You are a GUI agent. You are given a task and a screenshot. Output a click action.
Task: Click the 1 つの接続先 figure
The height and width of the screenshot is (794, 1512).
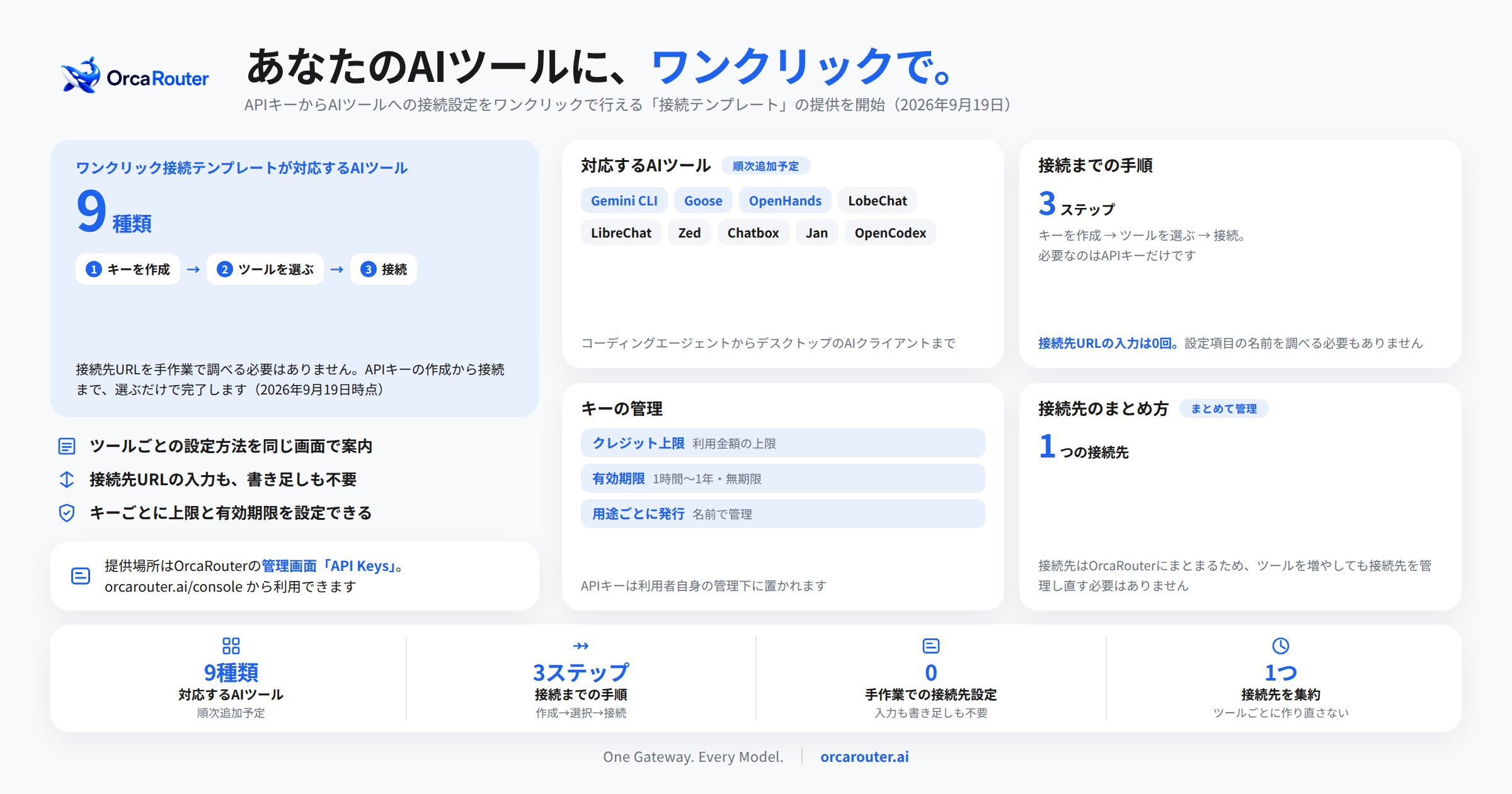1084,447
